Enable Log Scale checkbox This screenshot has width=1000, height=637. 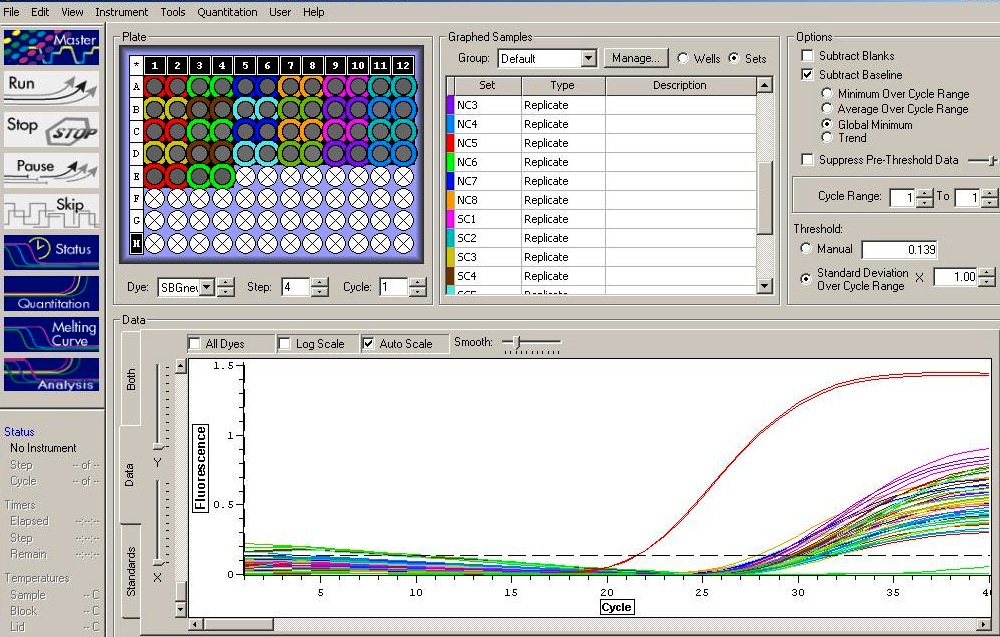point(284,344)
